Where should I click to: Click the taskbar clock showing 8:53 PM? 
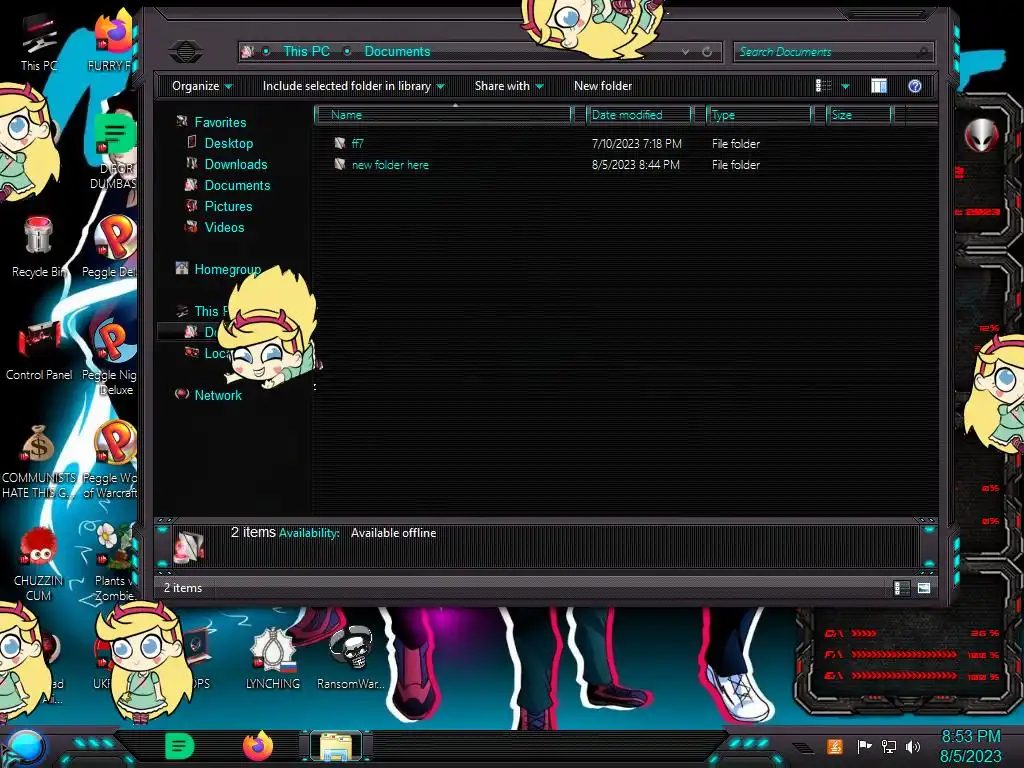click(x=970, y=746)
